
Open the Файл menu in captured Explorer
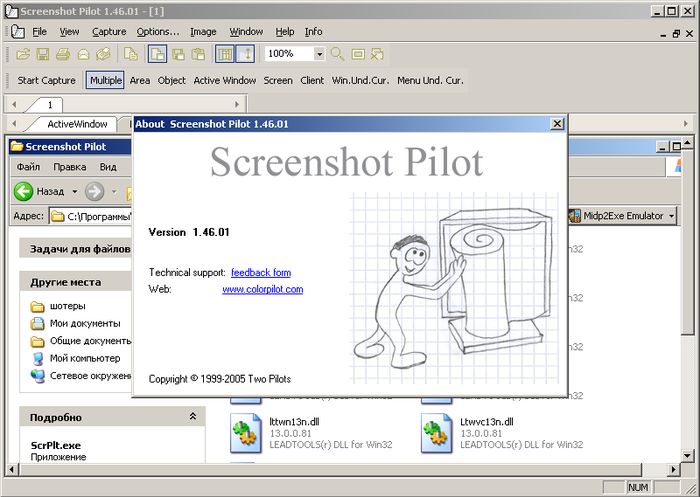coord(28,167)
